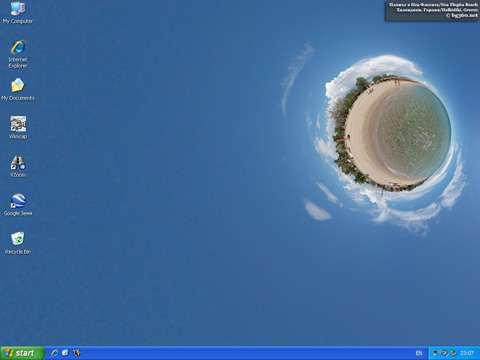Select the Google Earth desktop shortcut

[x=18, y=205]
